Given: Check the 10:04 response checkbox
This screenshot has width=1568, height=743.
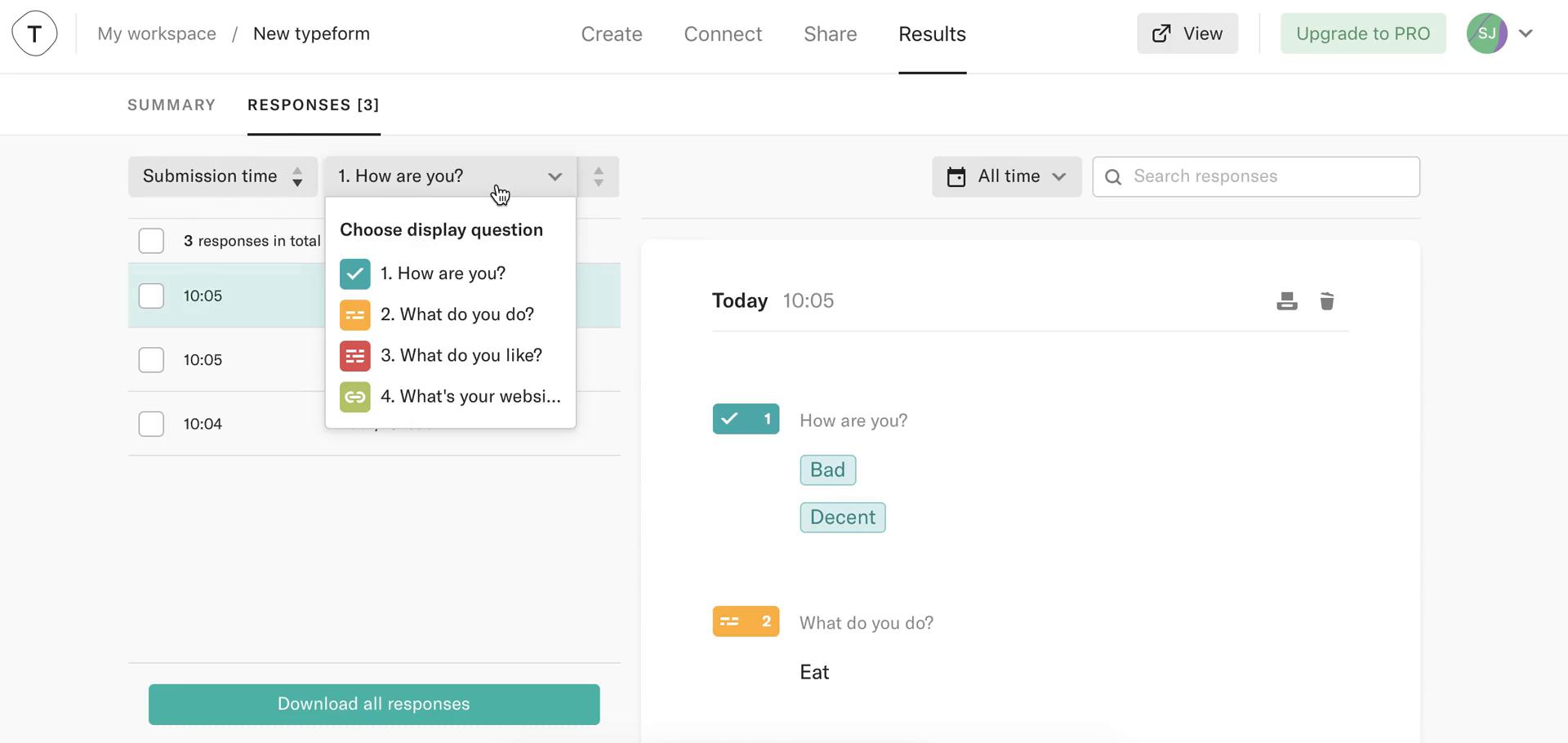Looking at the screenshot, I should [x=151, y=424].
